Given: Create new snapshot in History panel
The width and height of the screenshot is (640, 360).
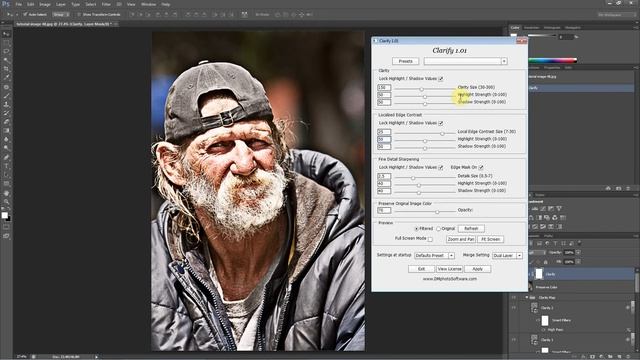Looking at the screenshot, I should click(618, 188).
